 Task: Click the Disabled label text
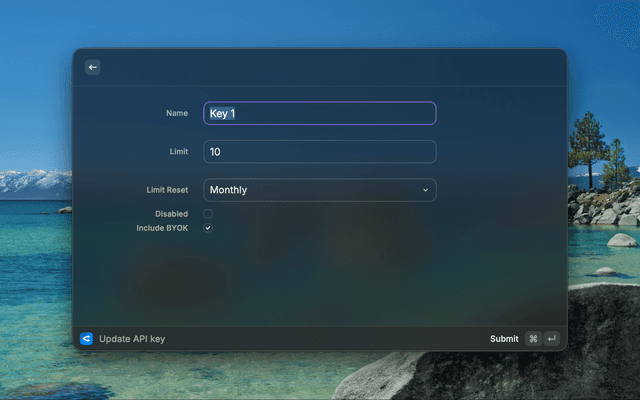[171, 214]
